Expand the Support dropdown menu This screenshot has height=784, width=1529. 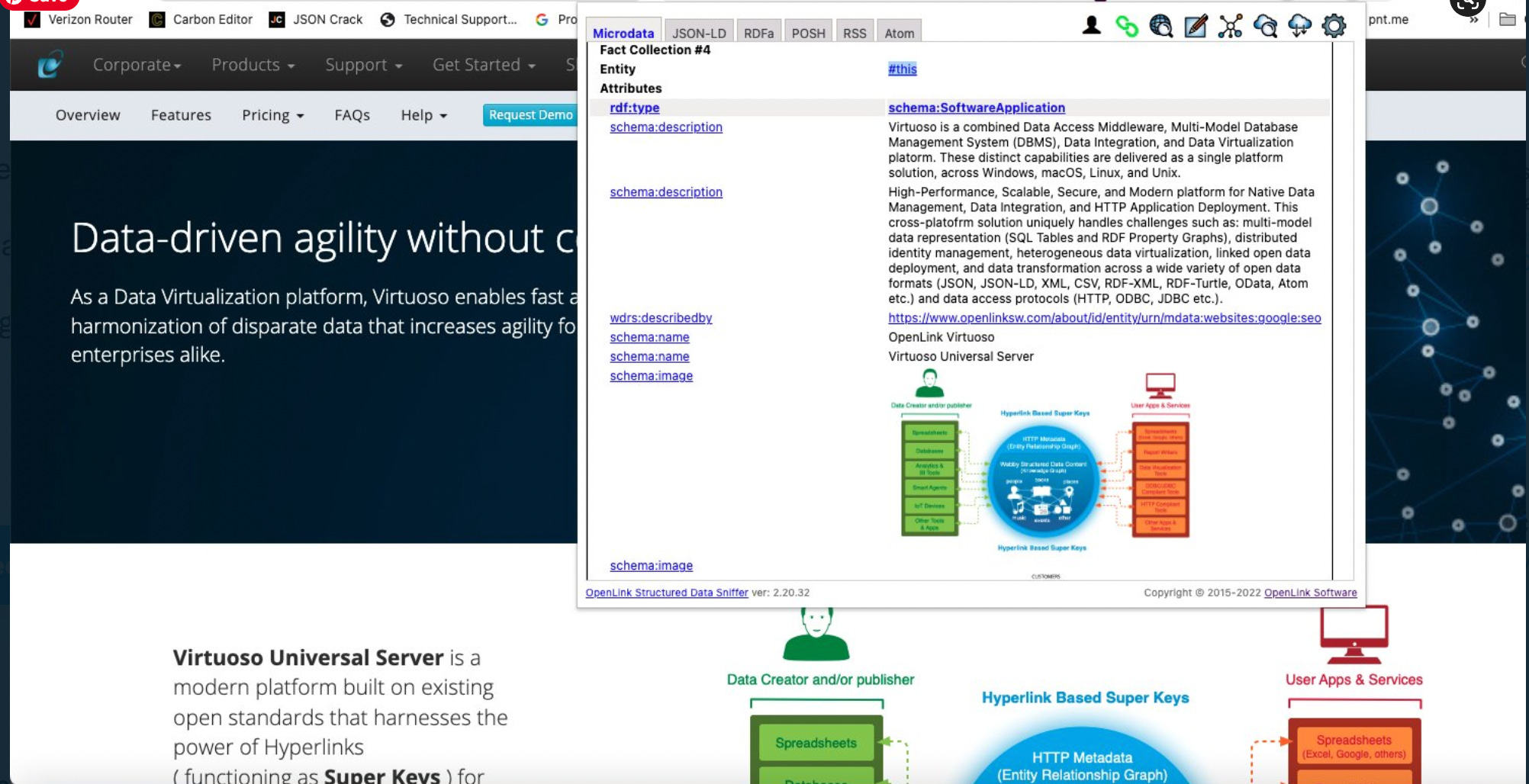(364, 65)
